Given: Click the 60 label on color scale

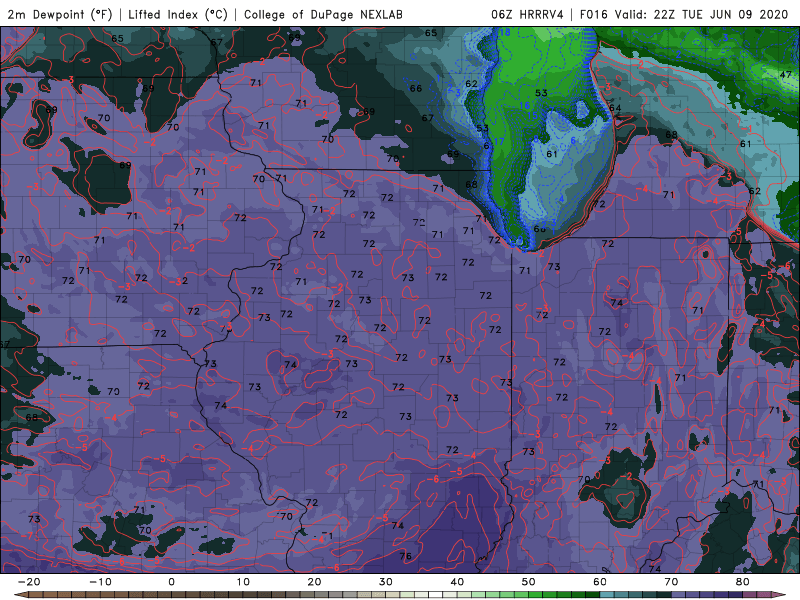Looking at the screenshot, I should (x=600, y=582).
